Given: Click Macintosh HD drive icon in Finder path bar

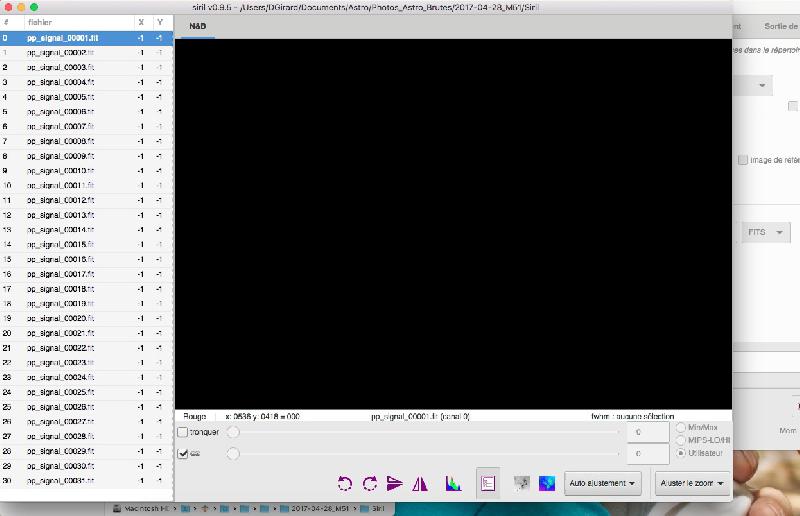Looking at the screenshot, I should pos(117,508).
